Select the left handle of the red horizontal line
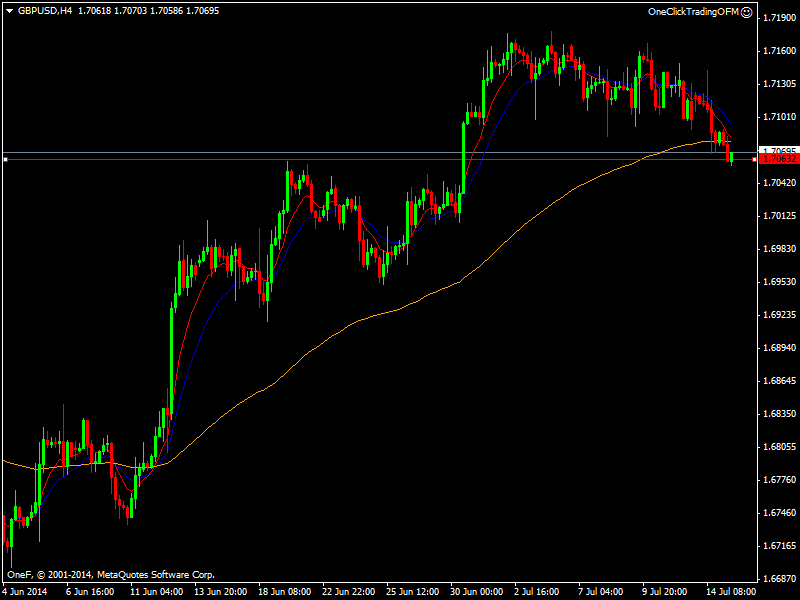 (x=5, y=160)
